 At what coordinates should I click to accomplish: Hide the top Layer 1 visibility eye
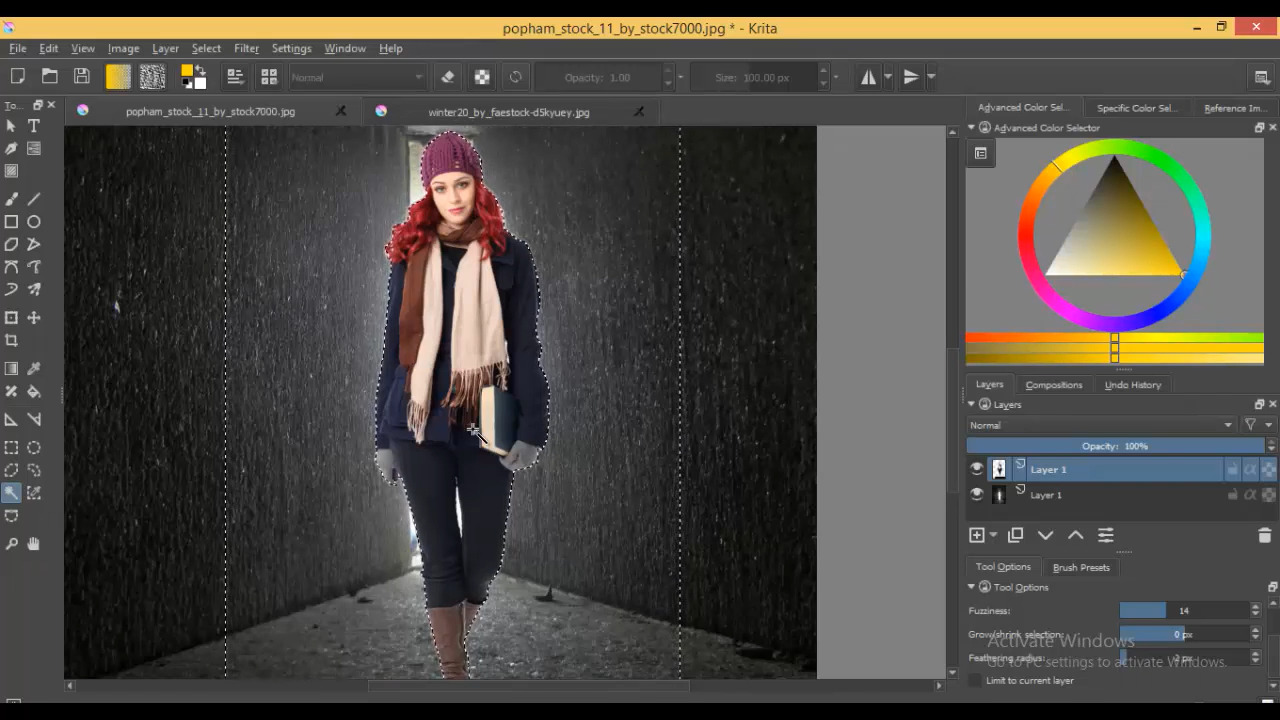click(977, 469)
